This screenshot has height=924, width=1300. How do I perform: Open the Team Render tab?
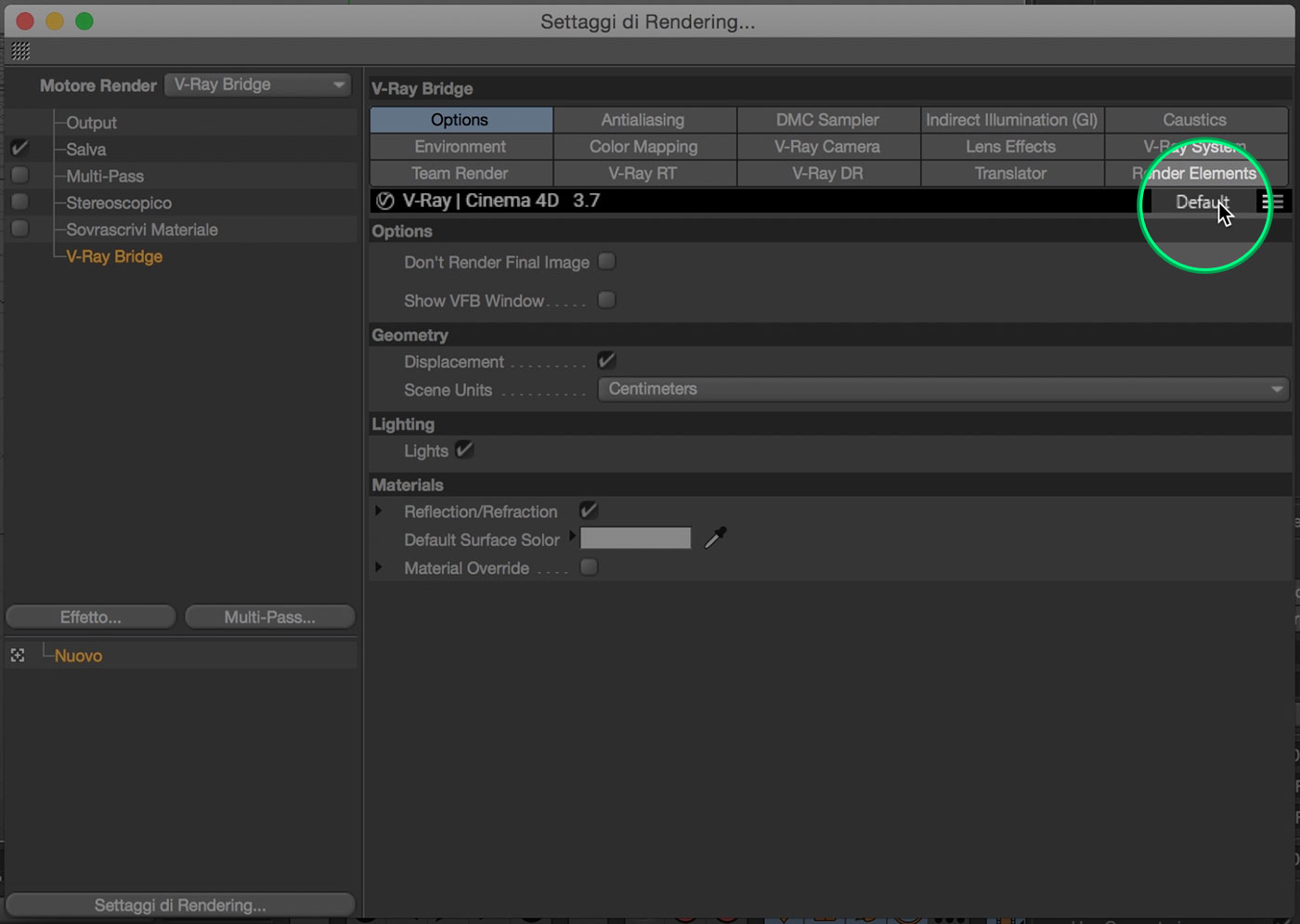click(x=461, y=174)
